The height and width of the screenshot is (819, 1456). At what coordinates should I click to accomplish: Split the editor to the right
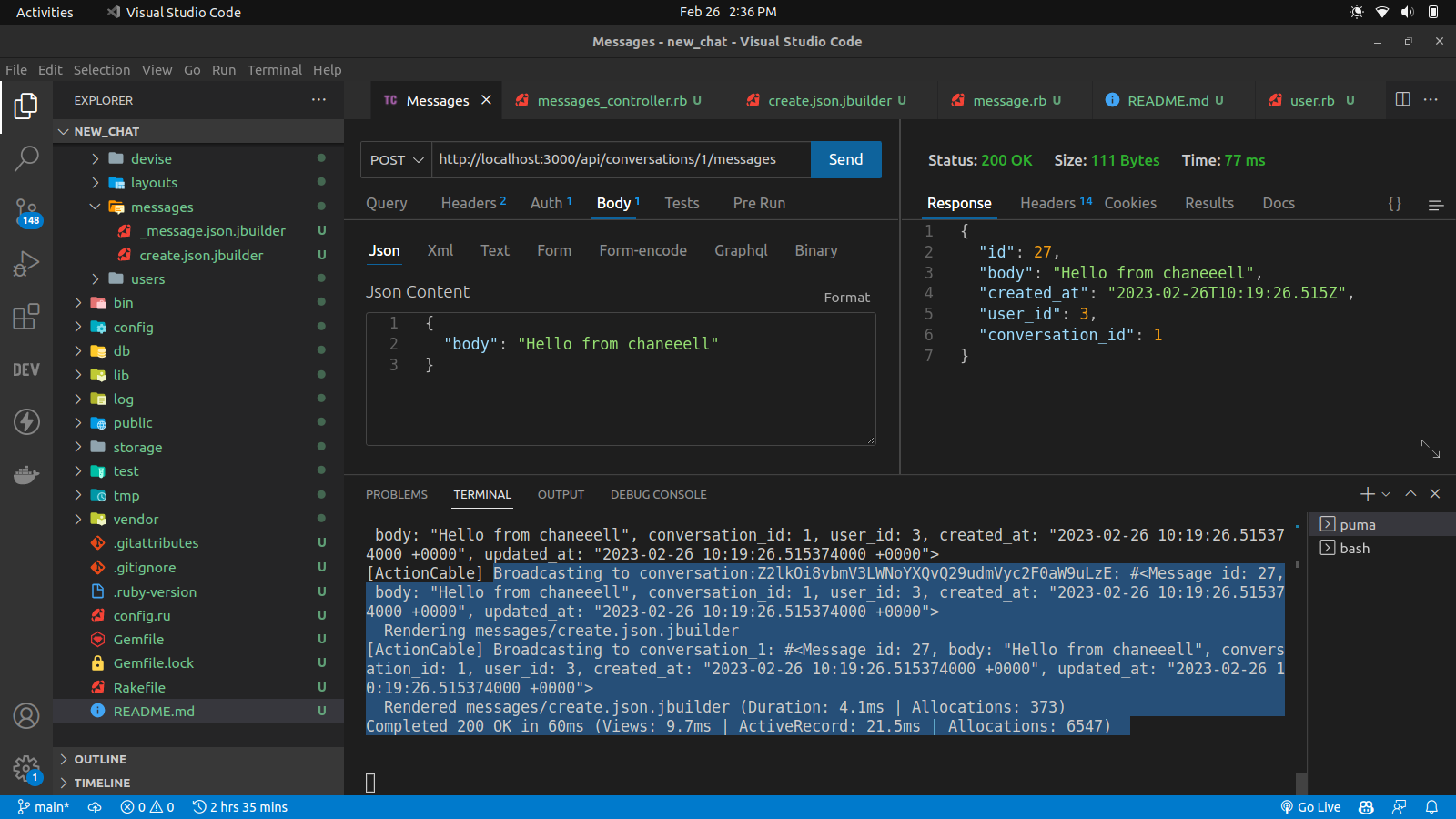(x=1402, y=99)
